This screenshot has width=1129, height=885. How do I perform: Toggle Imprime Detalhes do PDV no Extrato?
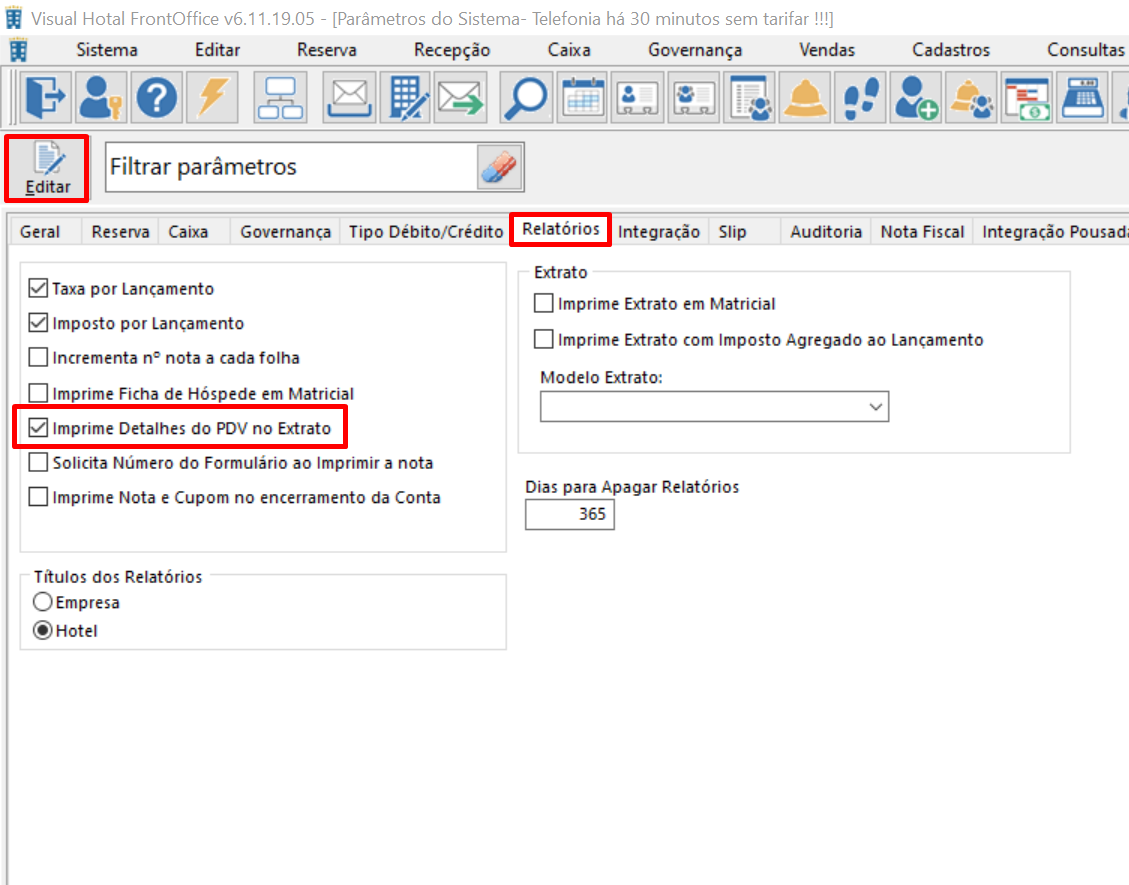click(38, 428)
